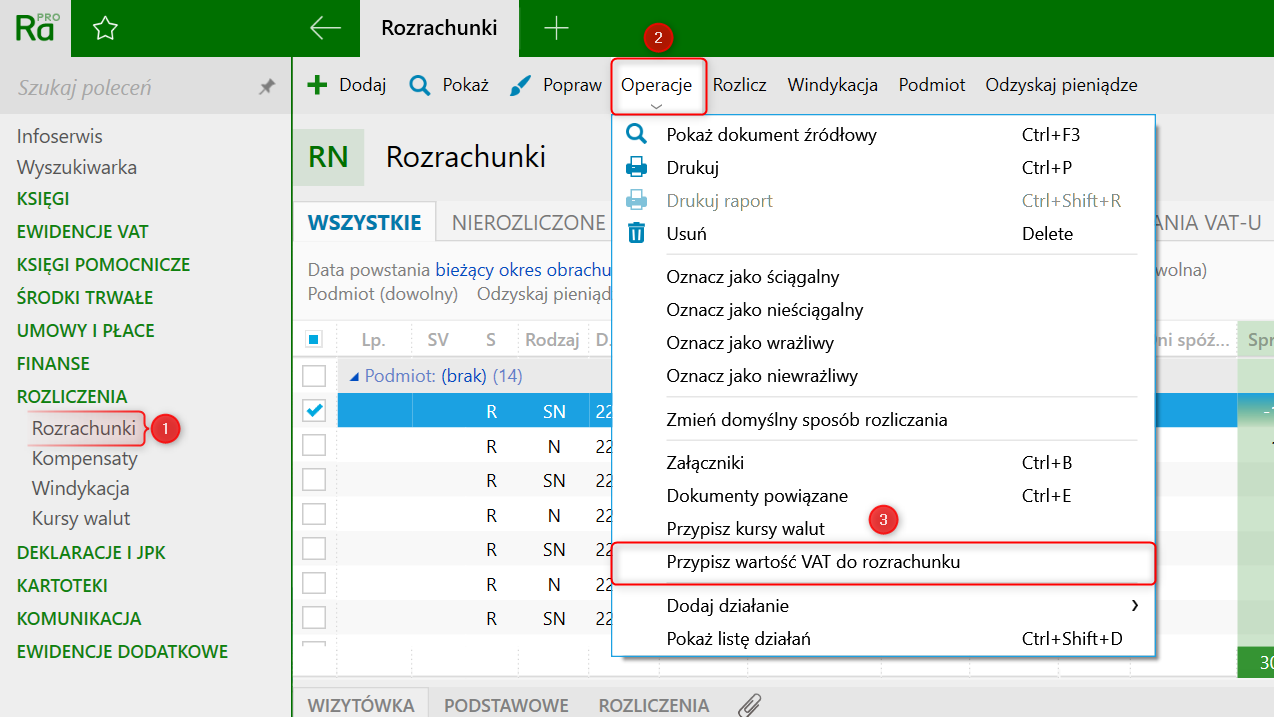The width and height of the screenshot is (1274, 717).
Task: Add a new tab with the plus icon
Action: point(556,28)
